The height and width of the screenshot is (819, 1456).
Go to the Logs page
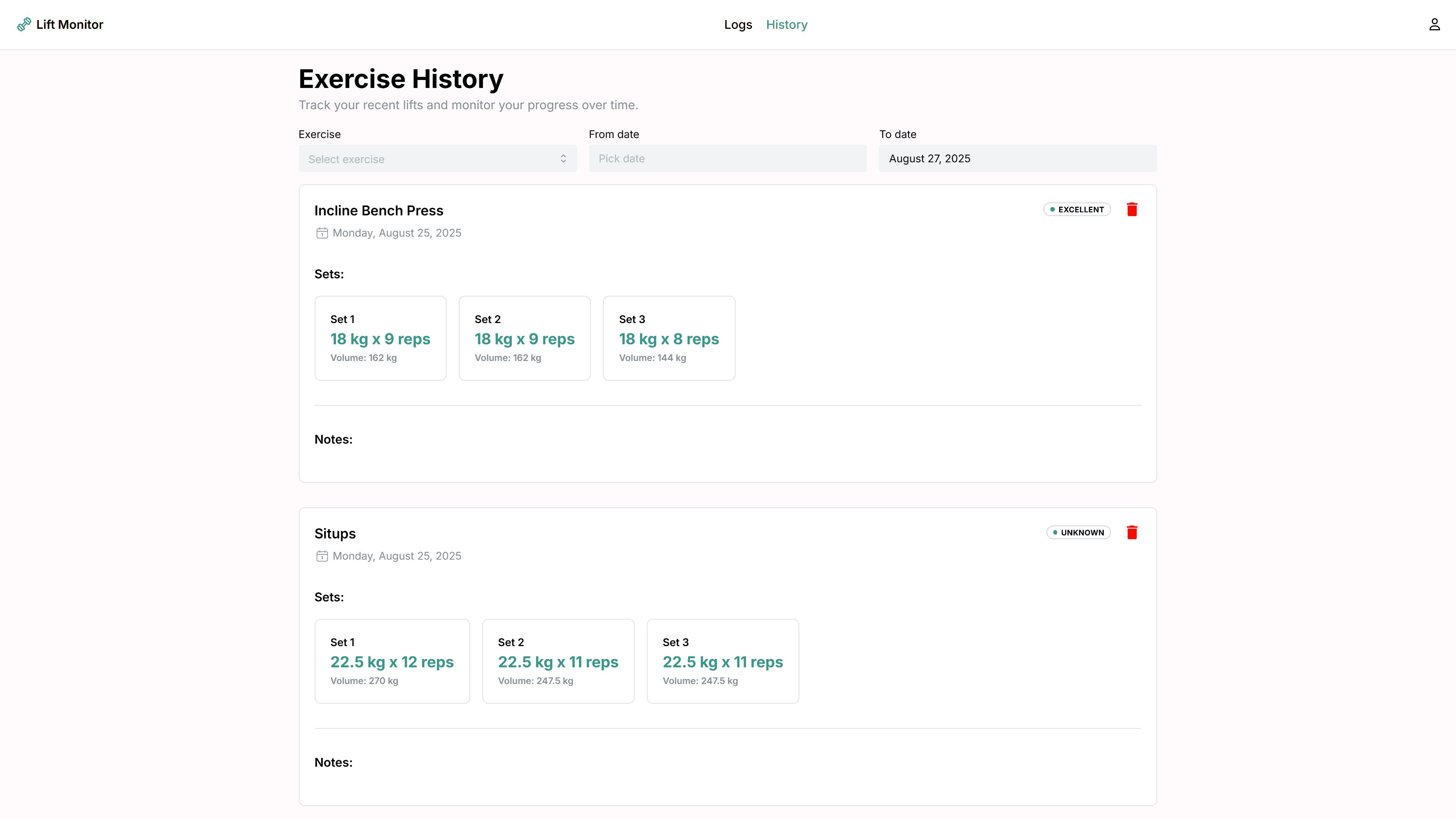tap(737, 24)
